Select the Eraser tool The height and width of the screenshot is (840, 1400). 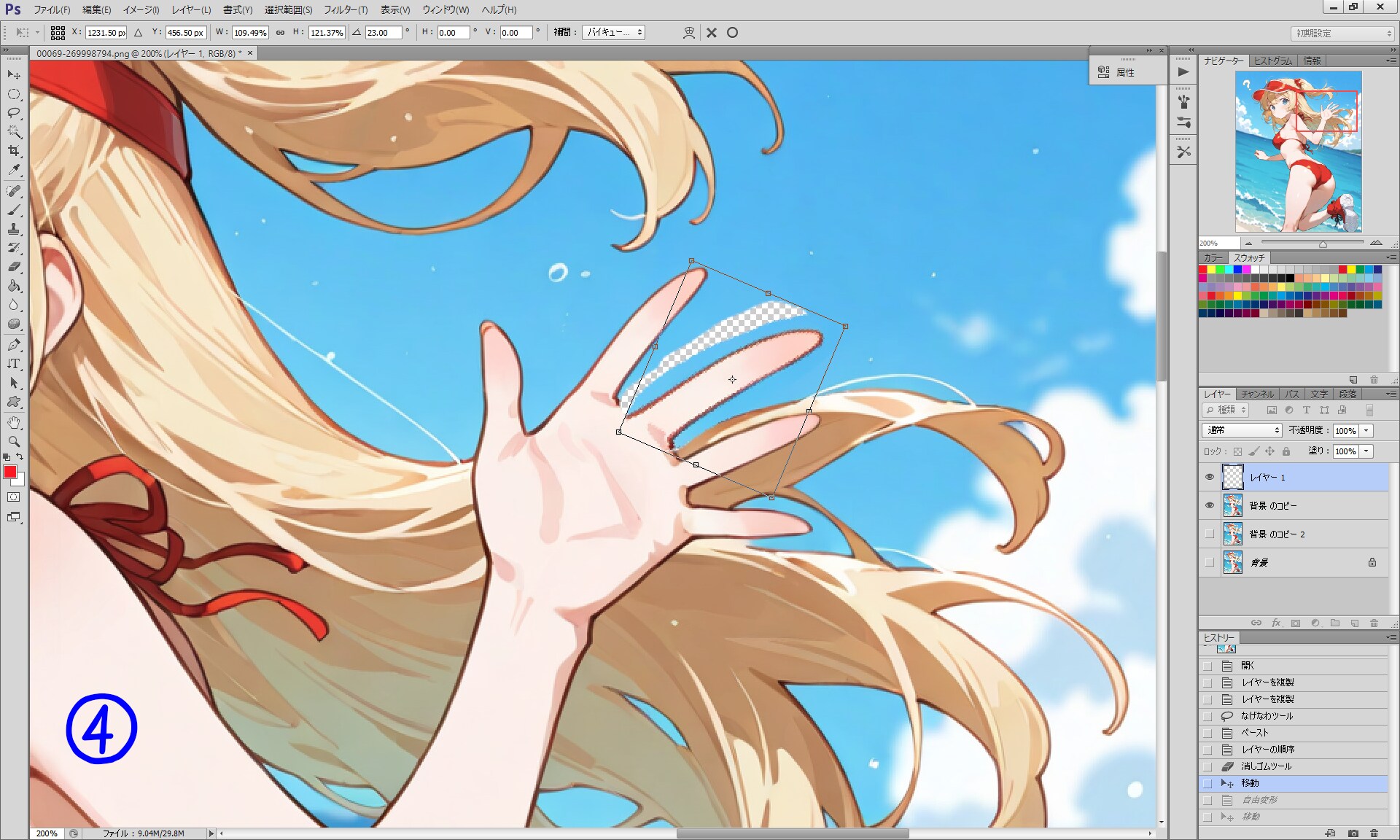click(14, 267)
